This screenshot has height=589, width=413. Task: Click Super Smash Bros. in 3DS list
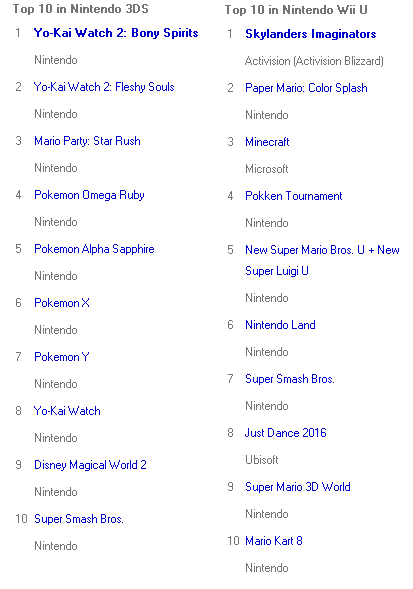tap(79, 519)
